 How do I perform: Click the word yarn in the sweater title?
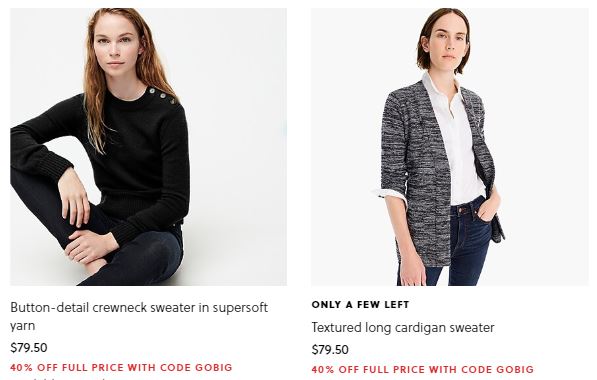point(23,326)
